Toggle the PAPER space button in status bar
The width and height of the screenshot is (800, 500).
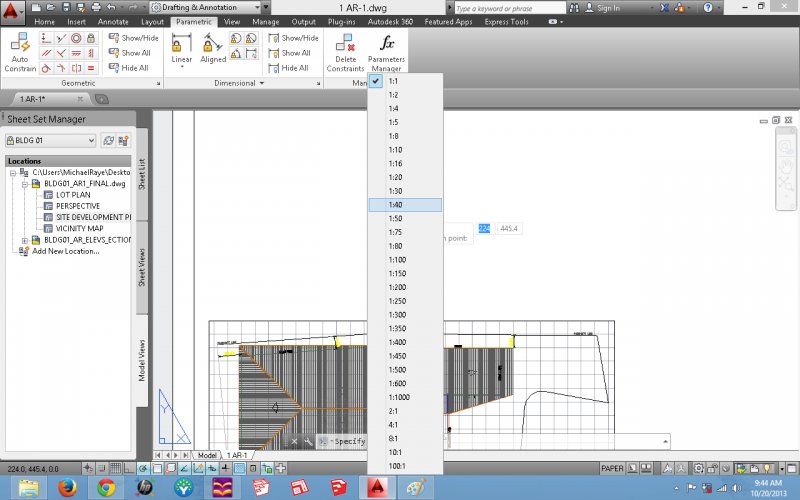612,468
